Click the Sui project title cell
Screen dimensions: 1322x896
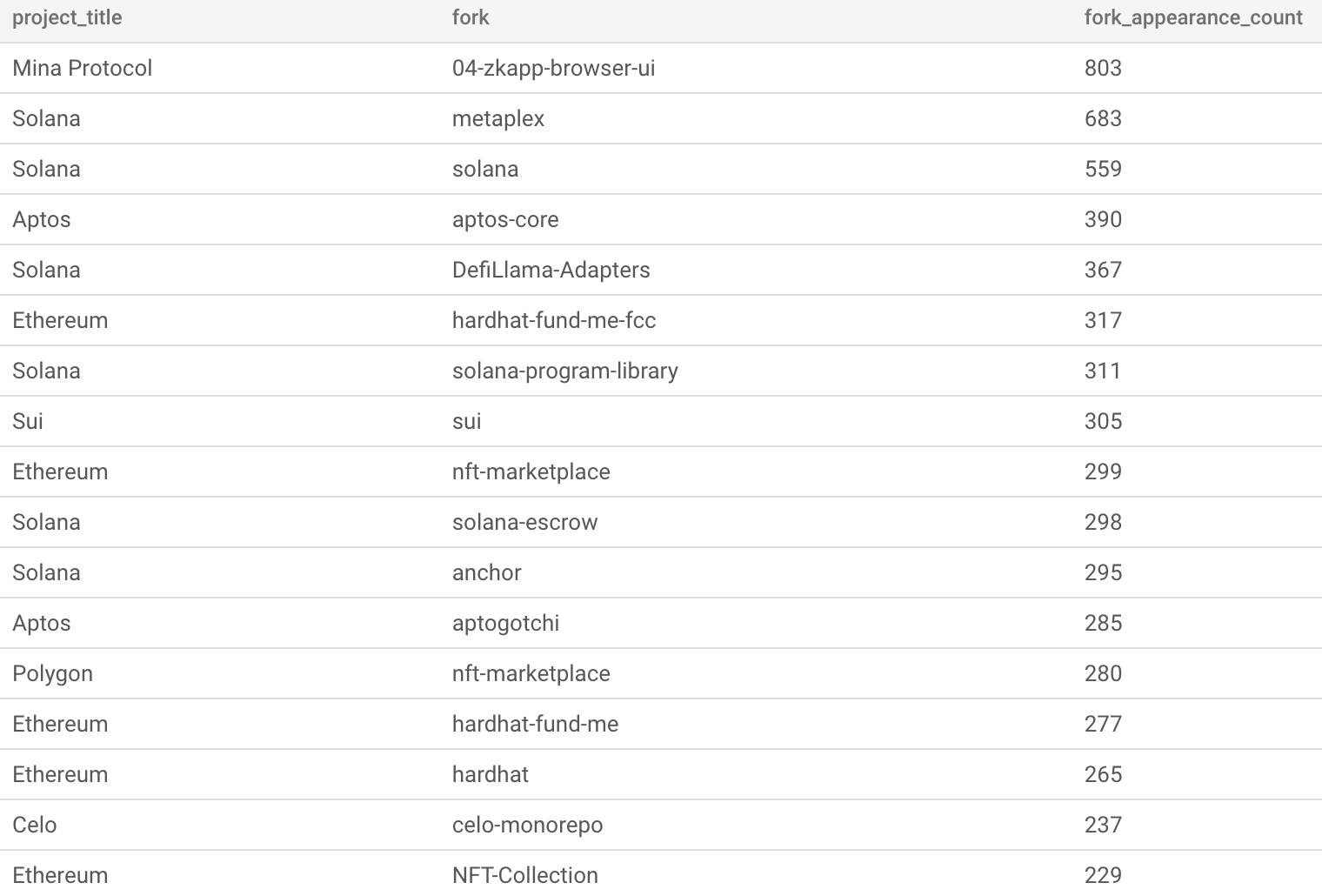[x=28, y=421]
